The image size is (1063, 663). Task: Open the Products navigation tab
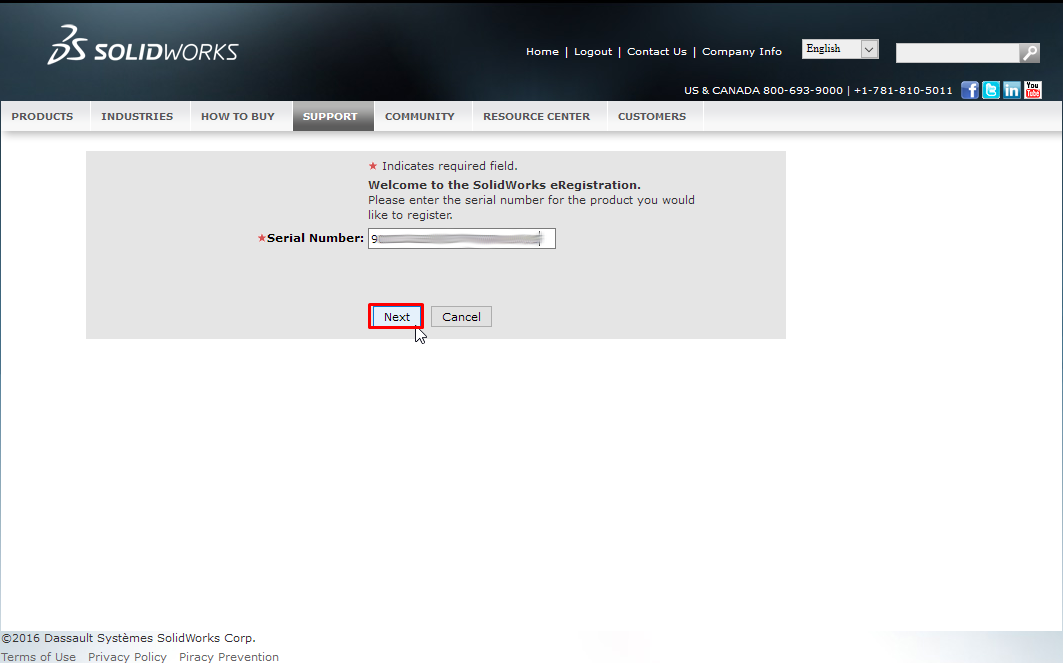(x=42, y=117)
